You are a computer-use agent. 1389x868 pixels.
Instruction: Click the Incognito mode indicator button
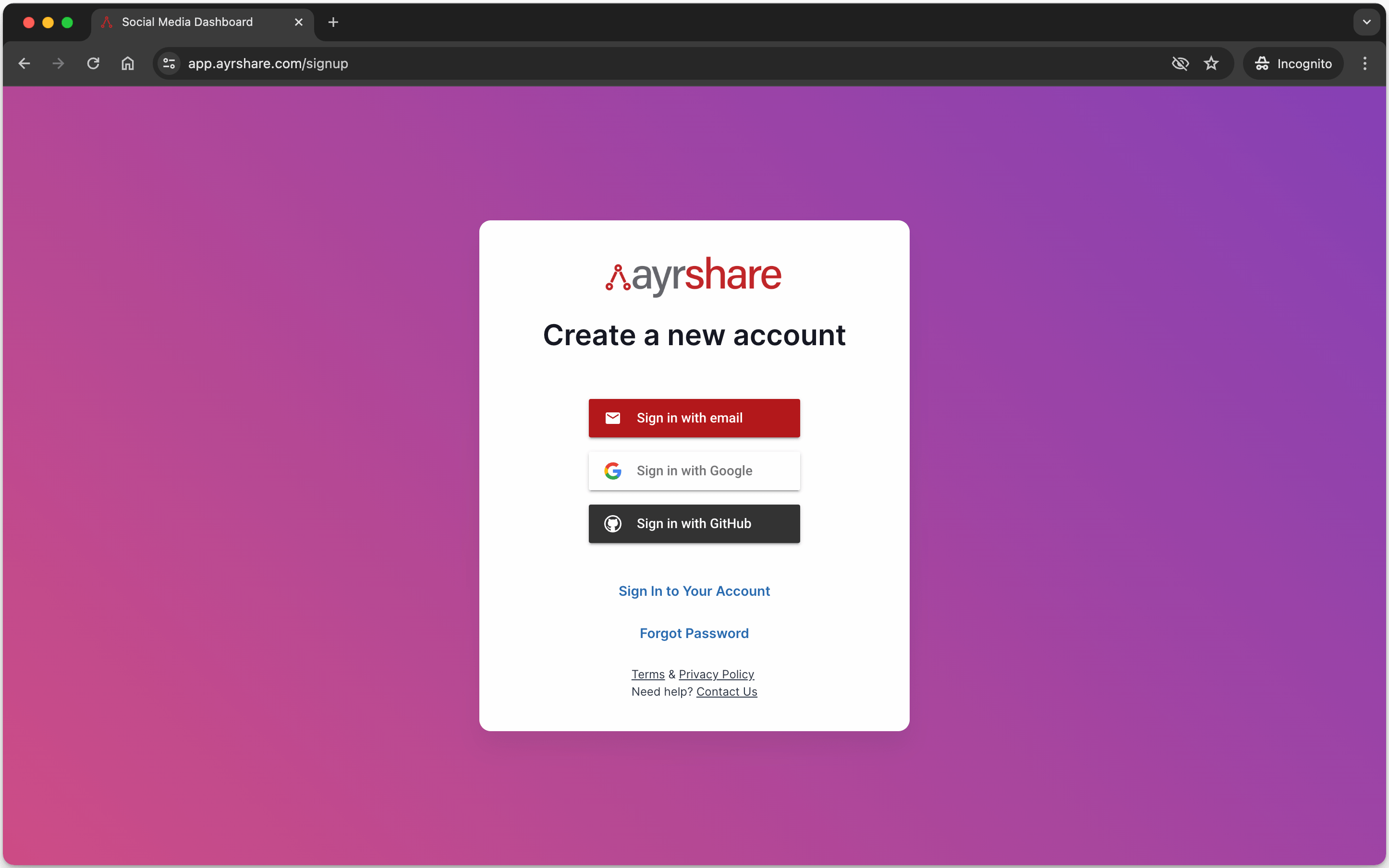[1295, 63]
